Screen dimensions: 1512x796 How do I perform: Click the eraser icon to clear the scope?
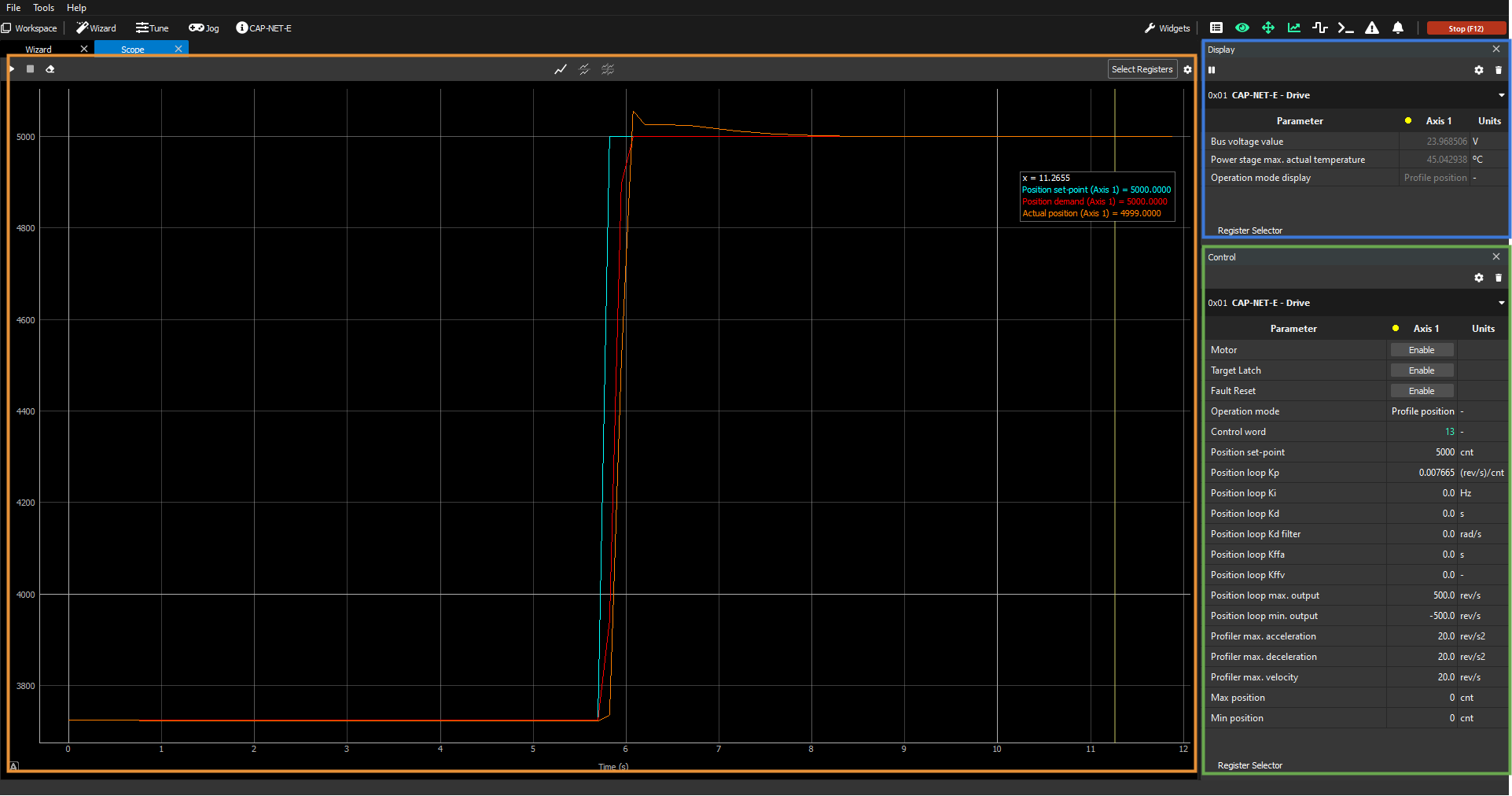tap(50, 69)
